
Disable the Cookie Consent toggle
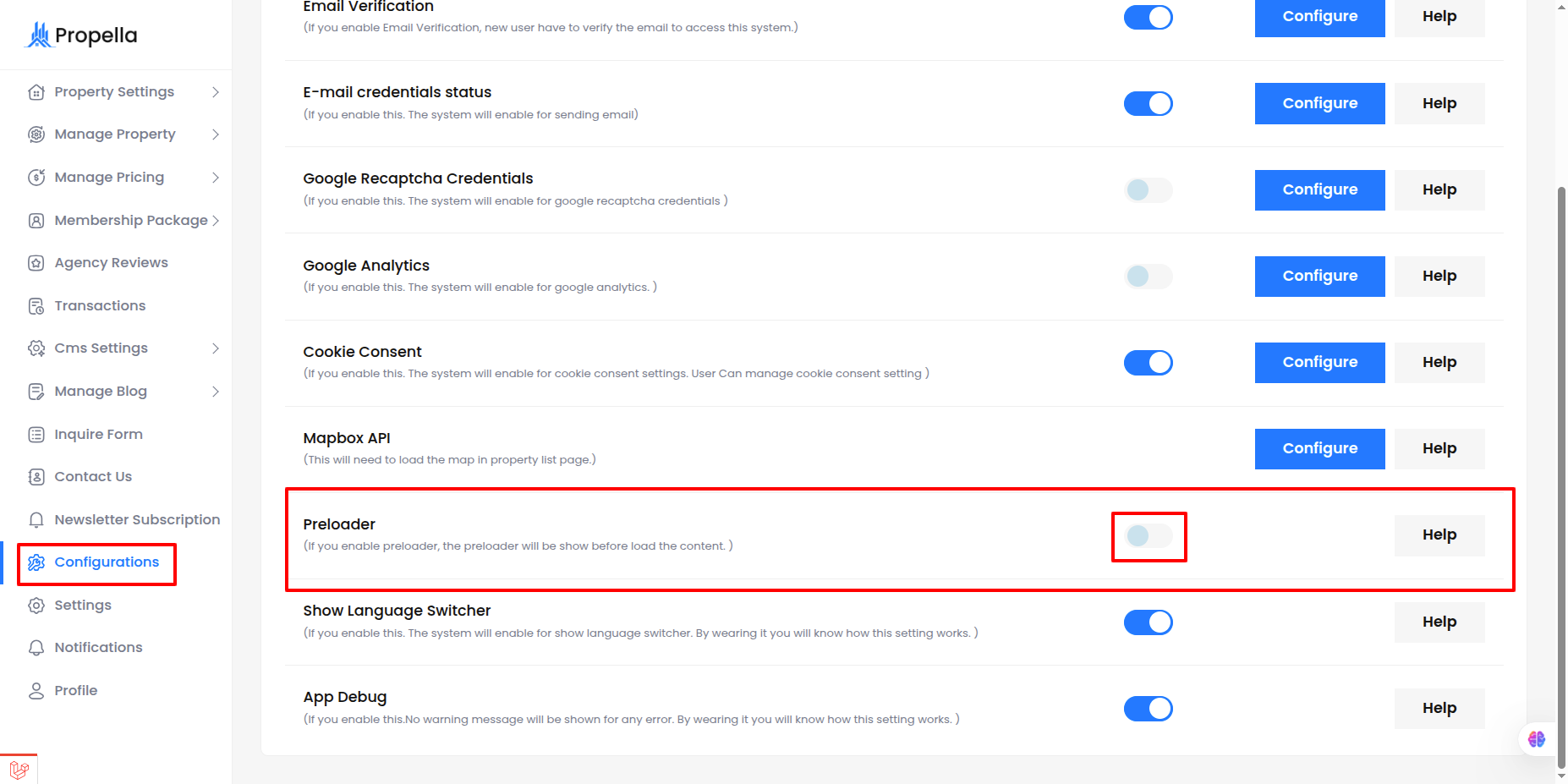tap(1149, 363)
